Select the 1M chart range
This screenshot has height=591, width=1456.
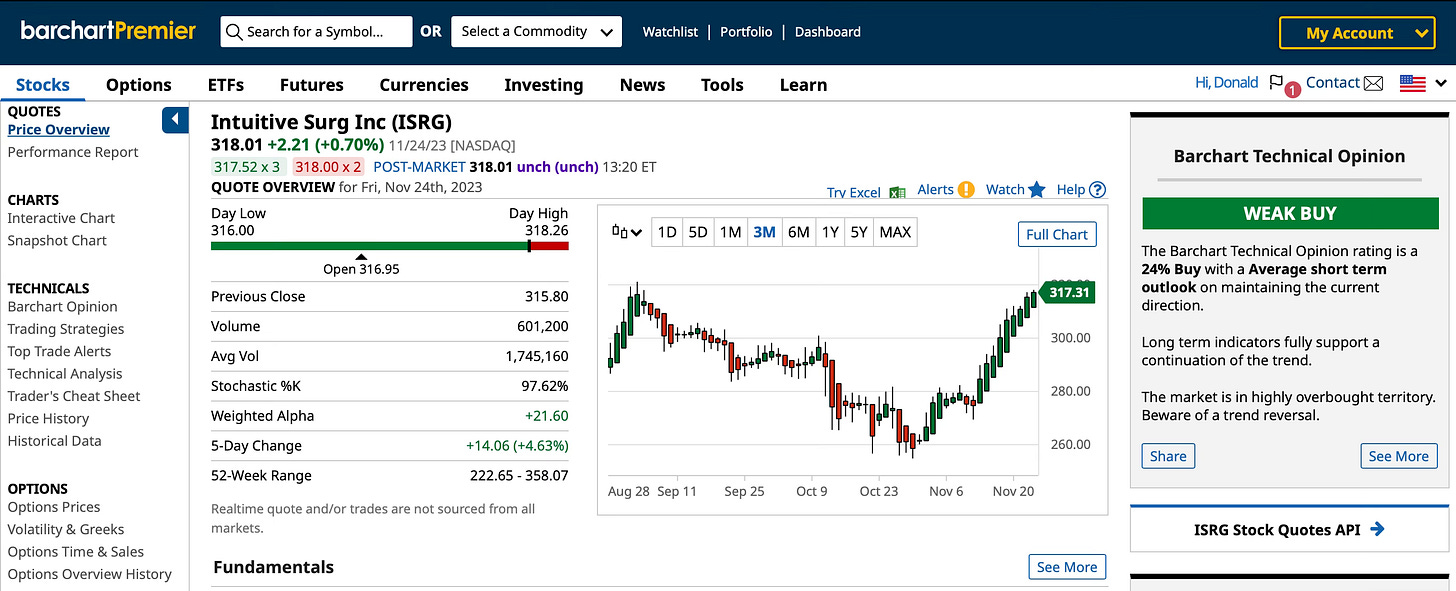click(x=730, y=232)
